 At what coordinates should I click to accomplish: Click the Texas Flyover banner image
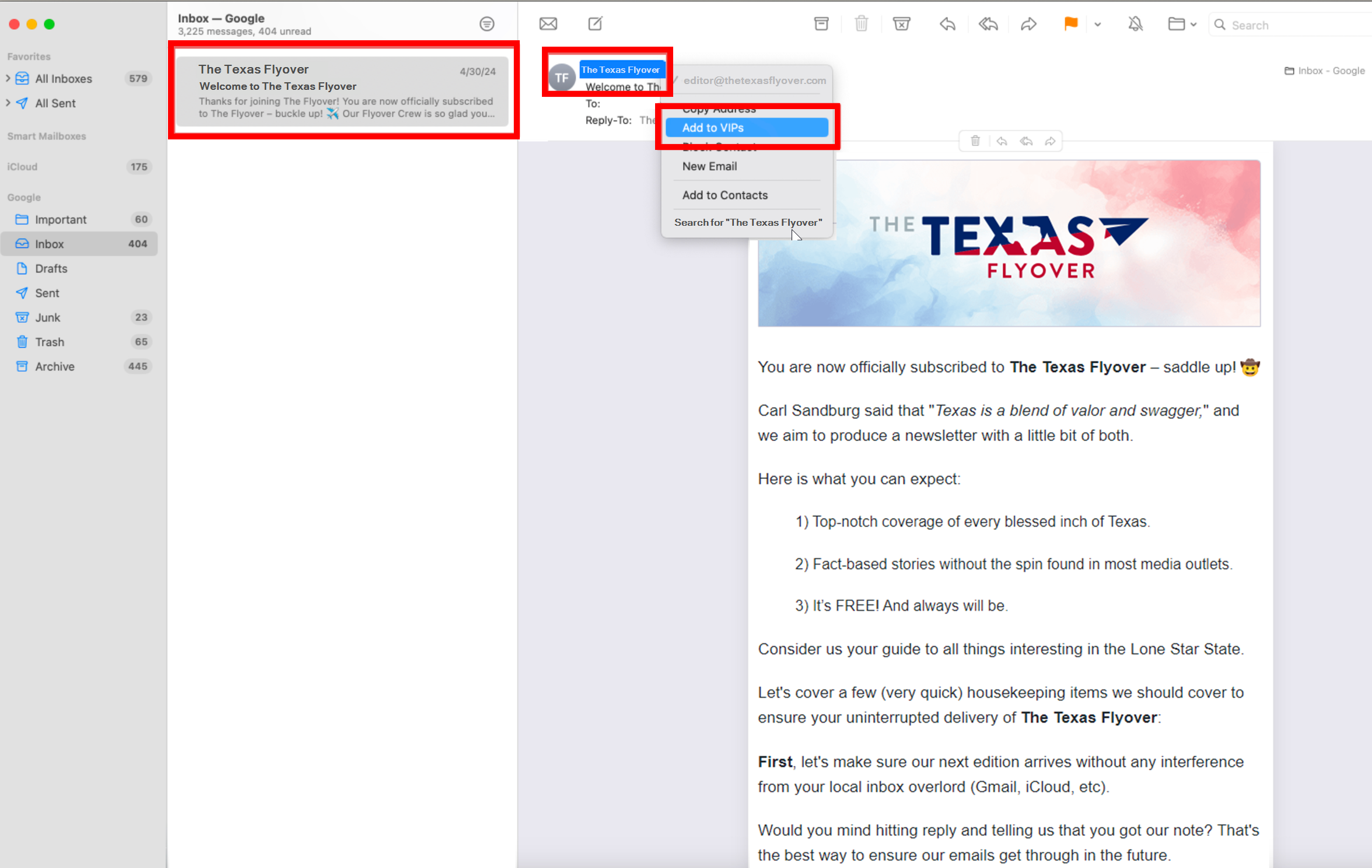1009,244
